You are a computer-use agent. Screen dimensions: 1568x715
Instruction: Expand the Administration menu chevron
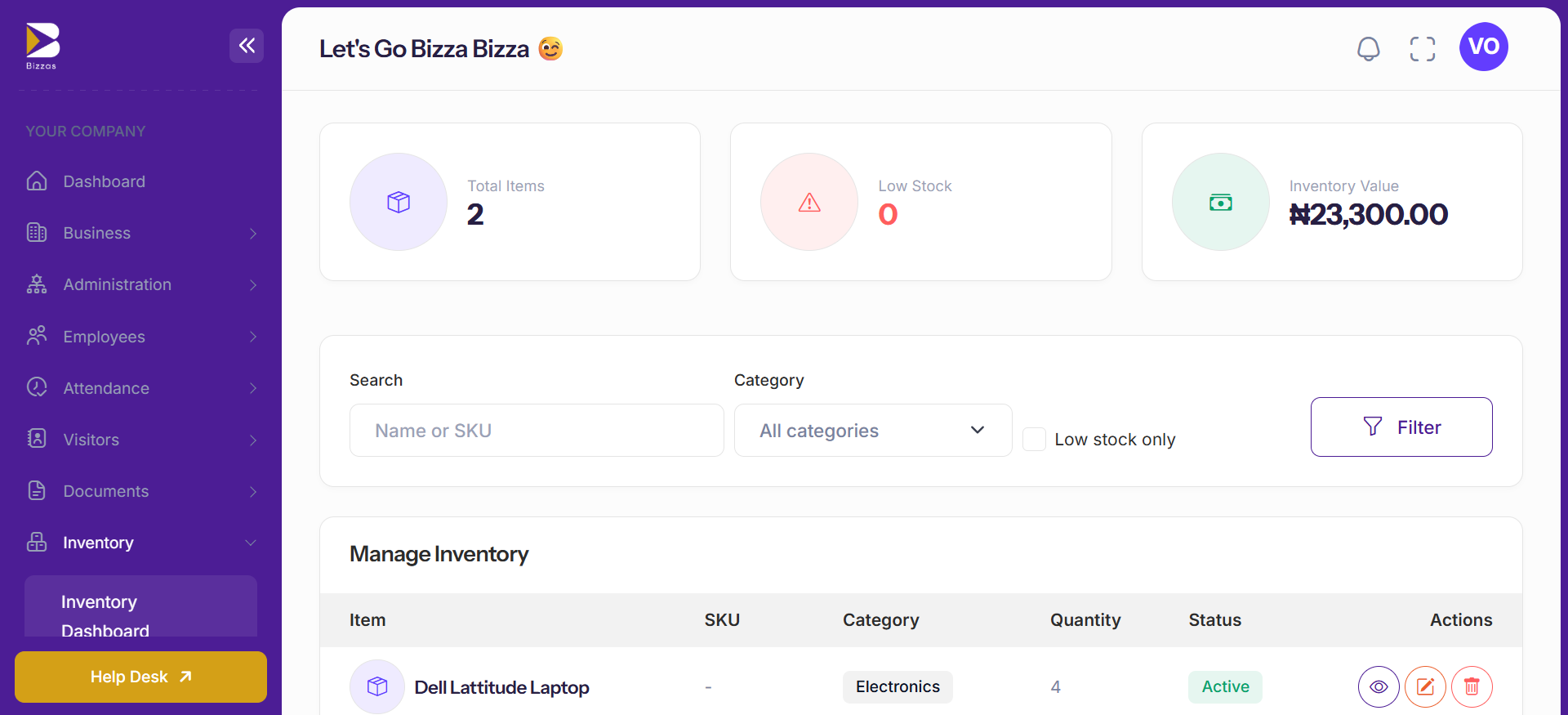tap(253, 285)
